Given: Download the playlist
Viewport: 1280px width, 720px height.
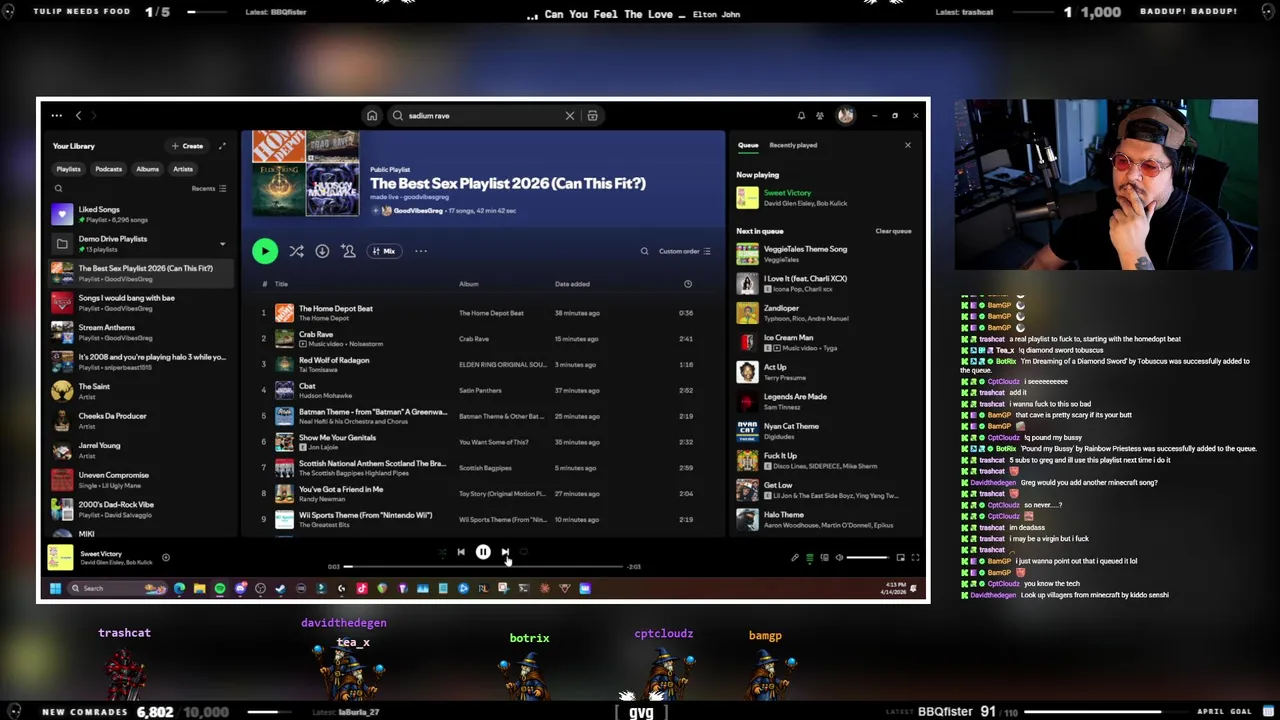Looking at the screenshot, I should pos(322,251).
